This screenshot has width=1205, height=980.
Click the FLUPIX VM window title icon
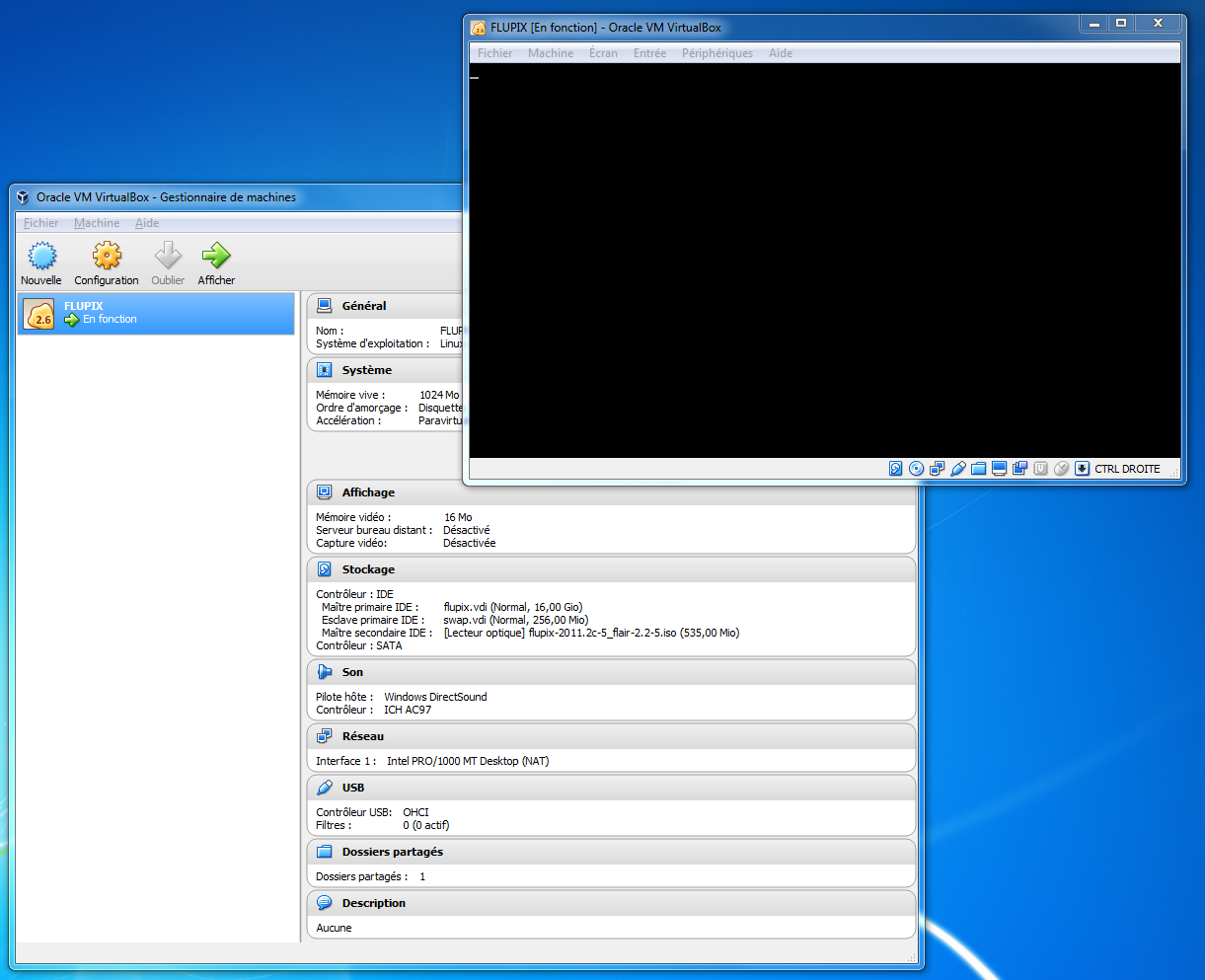click(479, 28)
